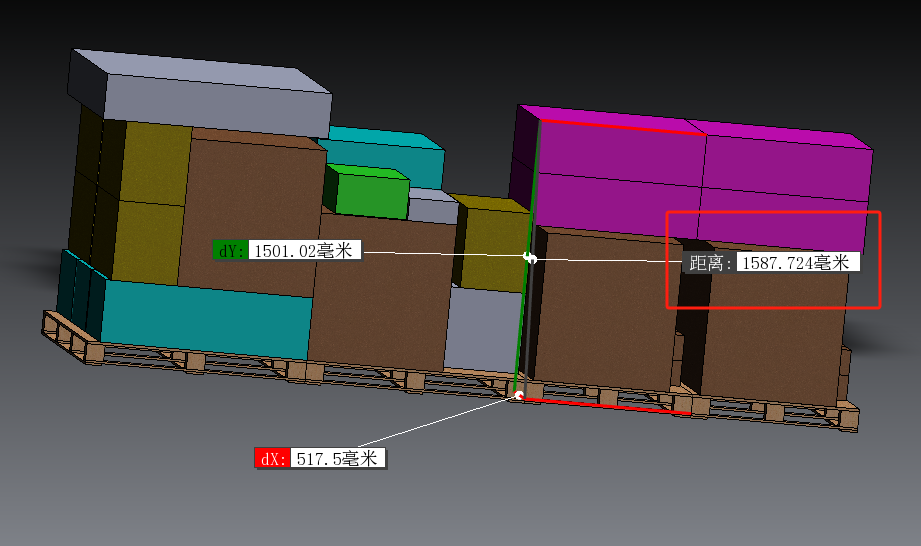The height and width of the screenshot is (546, 921).
Task: Select the grey box beneath the yellow box
Action: (x=483, y=329)
